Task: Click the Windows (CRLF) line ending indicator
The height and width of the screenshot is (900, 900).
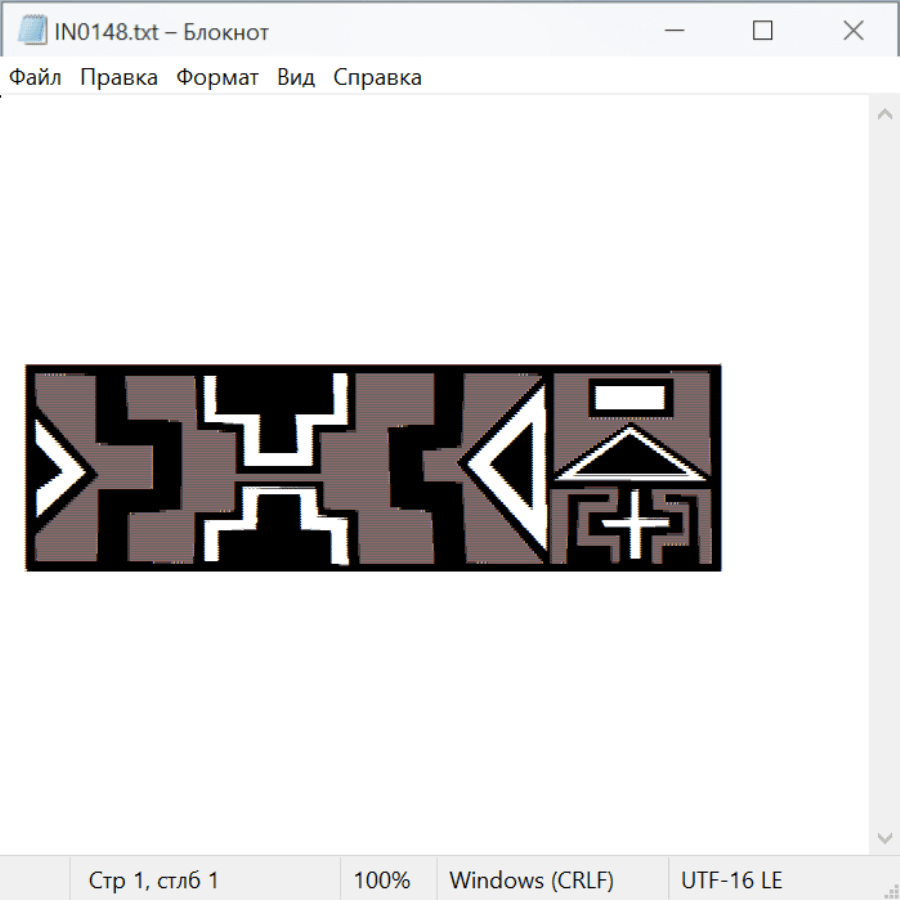Action: [531, 880]
